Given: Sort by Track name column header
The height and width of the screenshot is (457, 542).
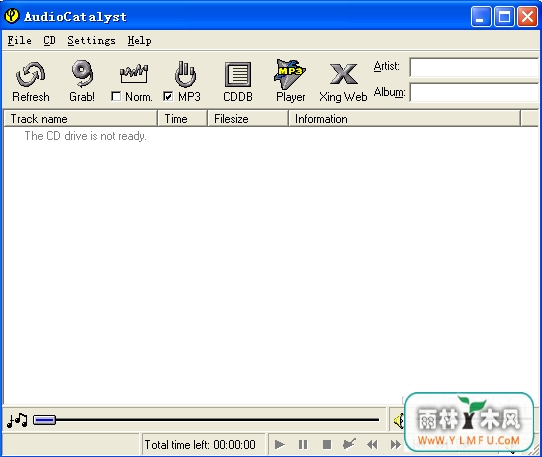Looking at the screenshot, I should tap(81, 119).
